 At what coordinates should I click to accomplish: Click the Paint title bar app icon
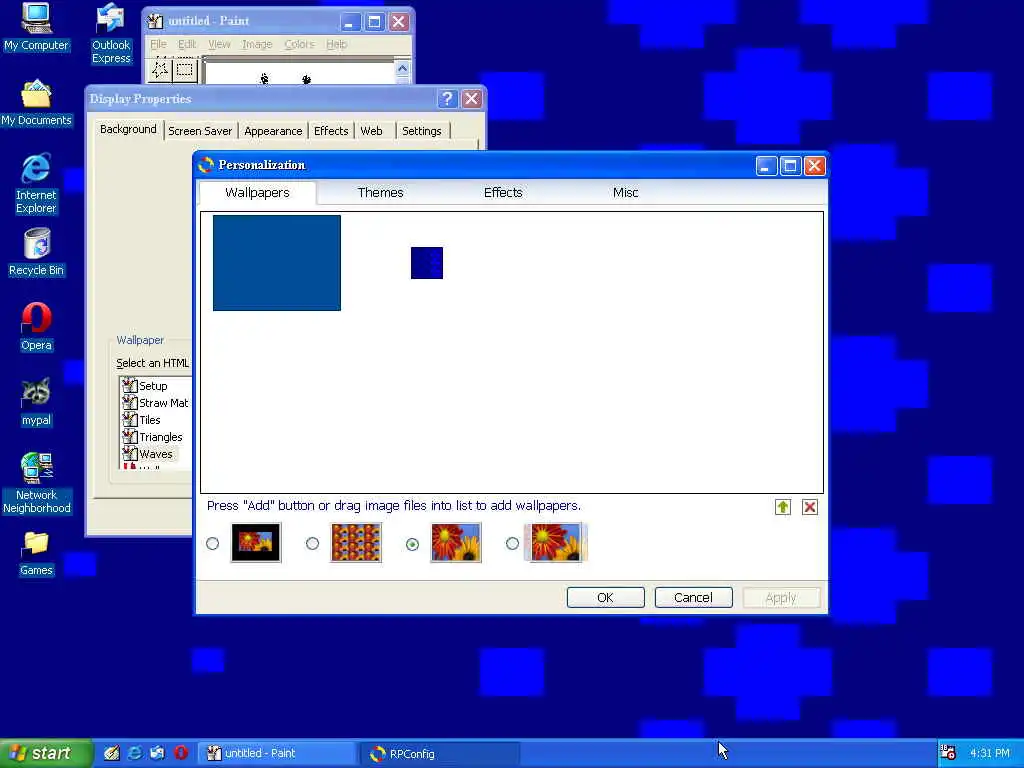(155, 21)
